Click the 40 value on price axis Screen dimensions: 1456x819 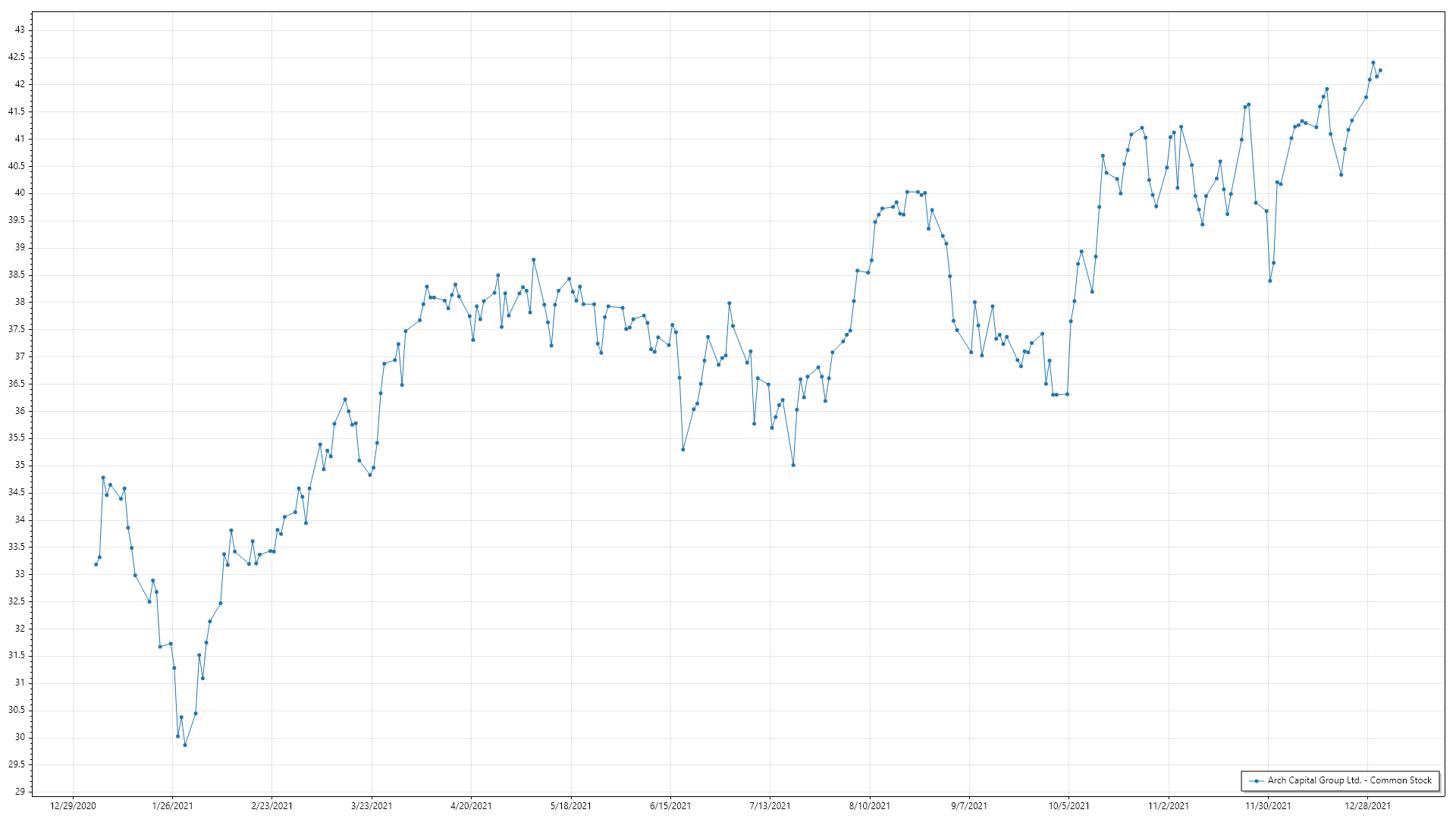pyautogui.click(x=20, y=193)
